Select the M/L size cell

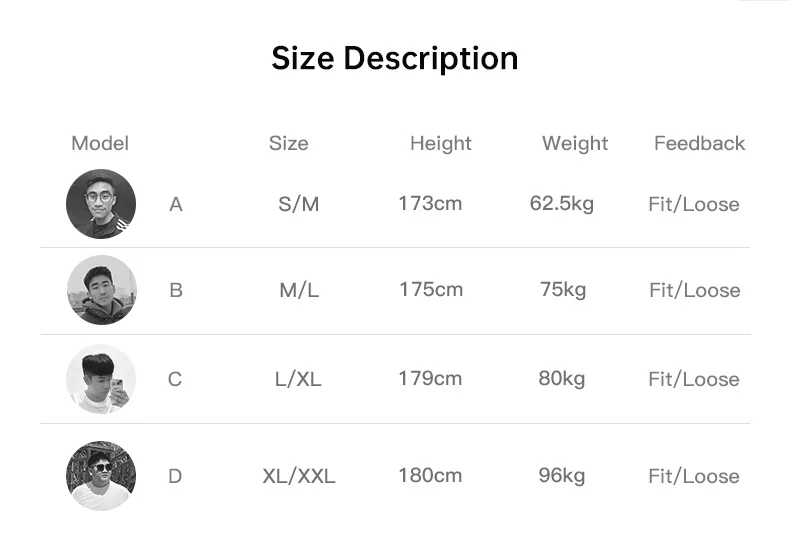[299, 290]
